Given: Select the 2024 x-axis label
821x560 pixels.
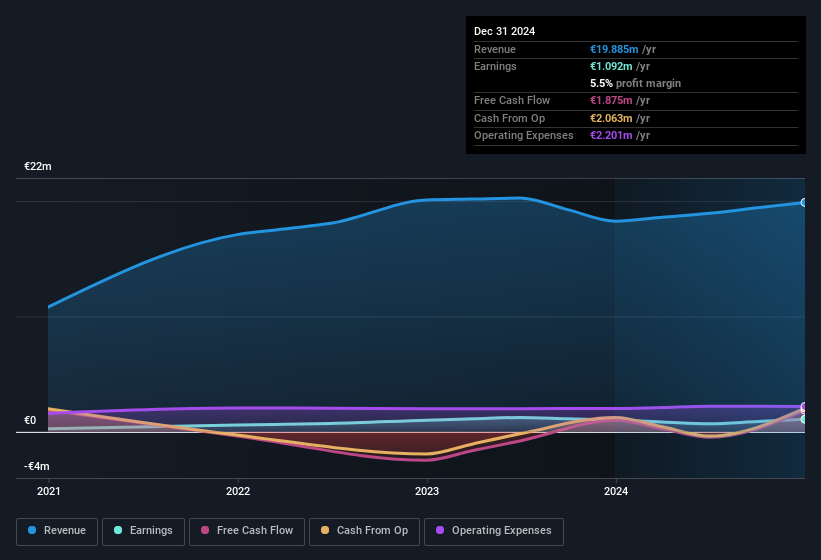Looking at the screenshot, I should [616, 491].
